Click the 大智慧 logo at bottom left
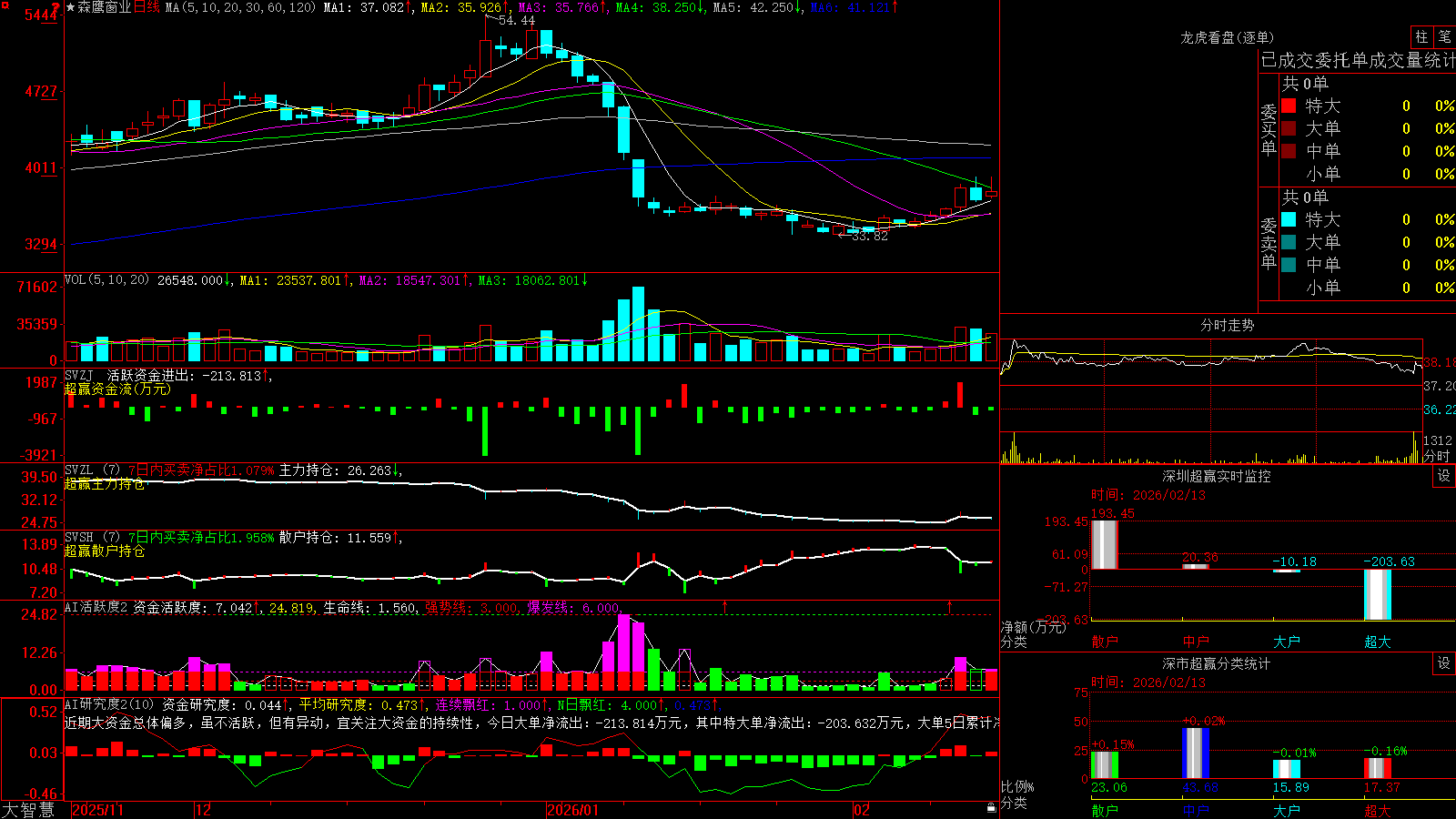Viewport: 1456px width, 819px height. tap(29, 810)
